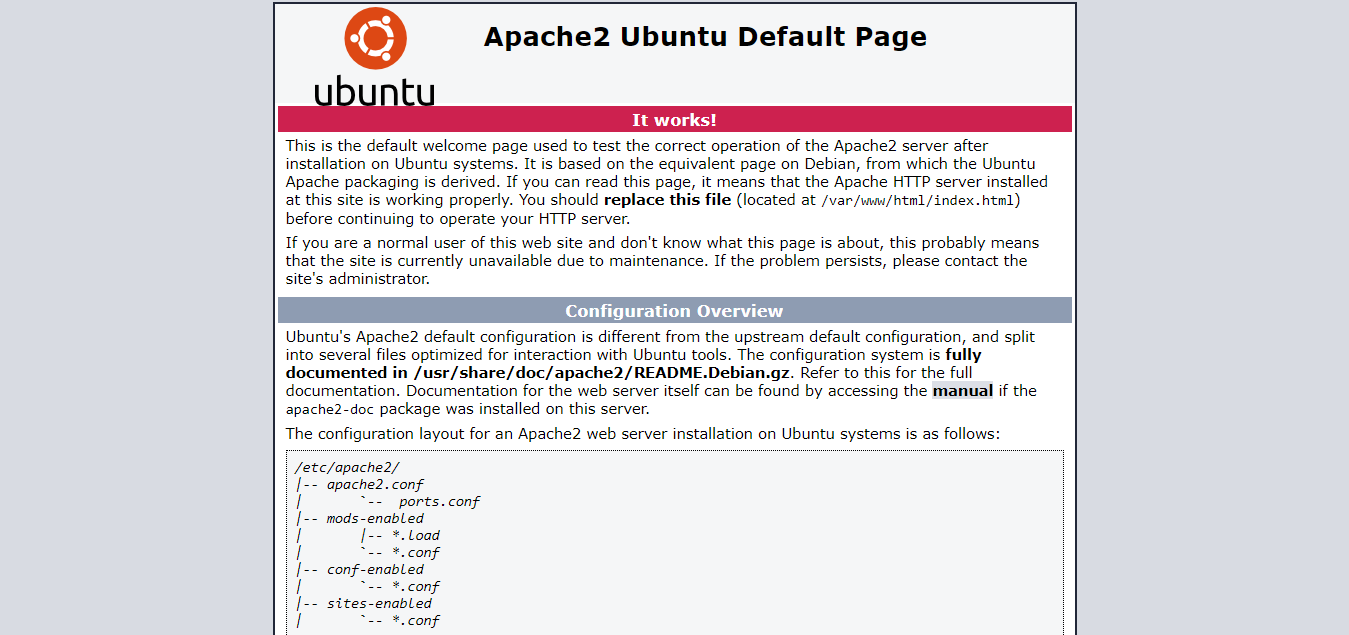
Task: Select the *.conf entry under sites-enabled
Action: click(x=415, y=620)
